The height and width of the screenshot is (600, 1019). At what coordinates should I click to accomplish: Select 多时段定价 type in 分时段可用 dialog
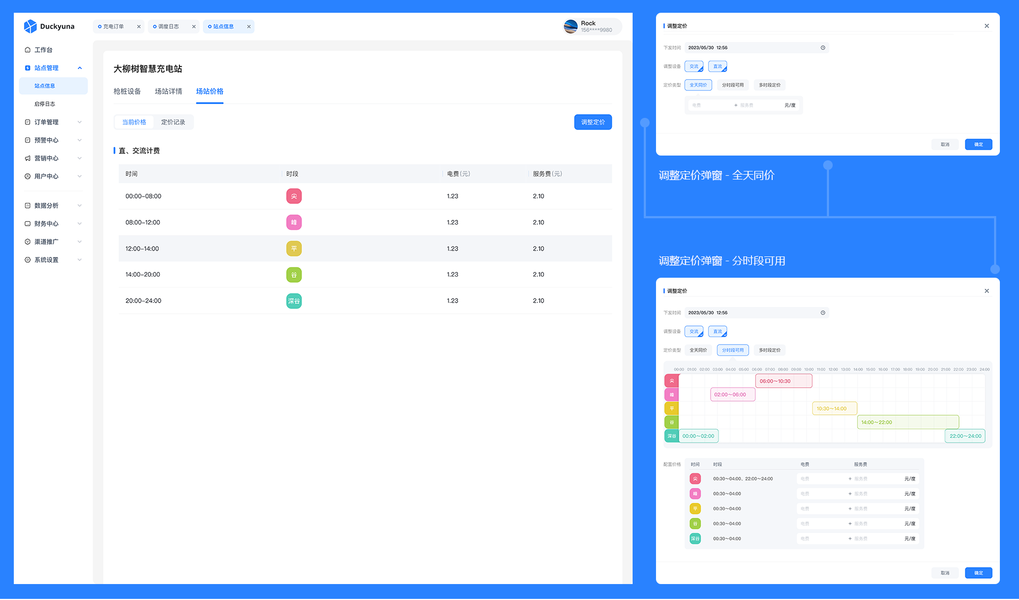pyautogui.click(x=769, y=350)
